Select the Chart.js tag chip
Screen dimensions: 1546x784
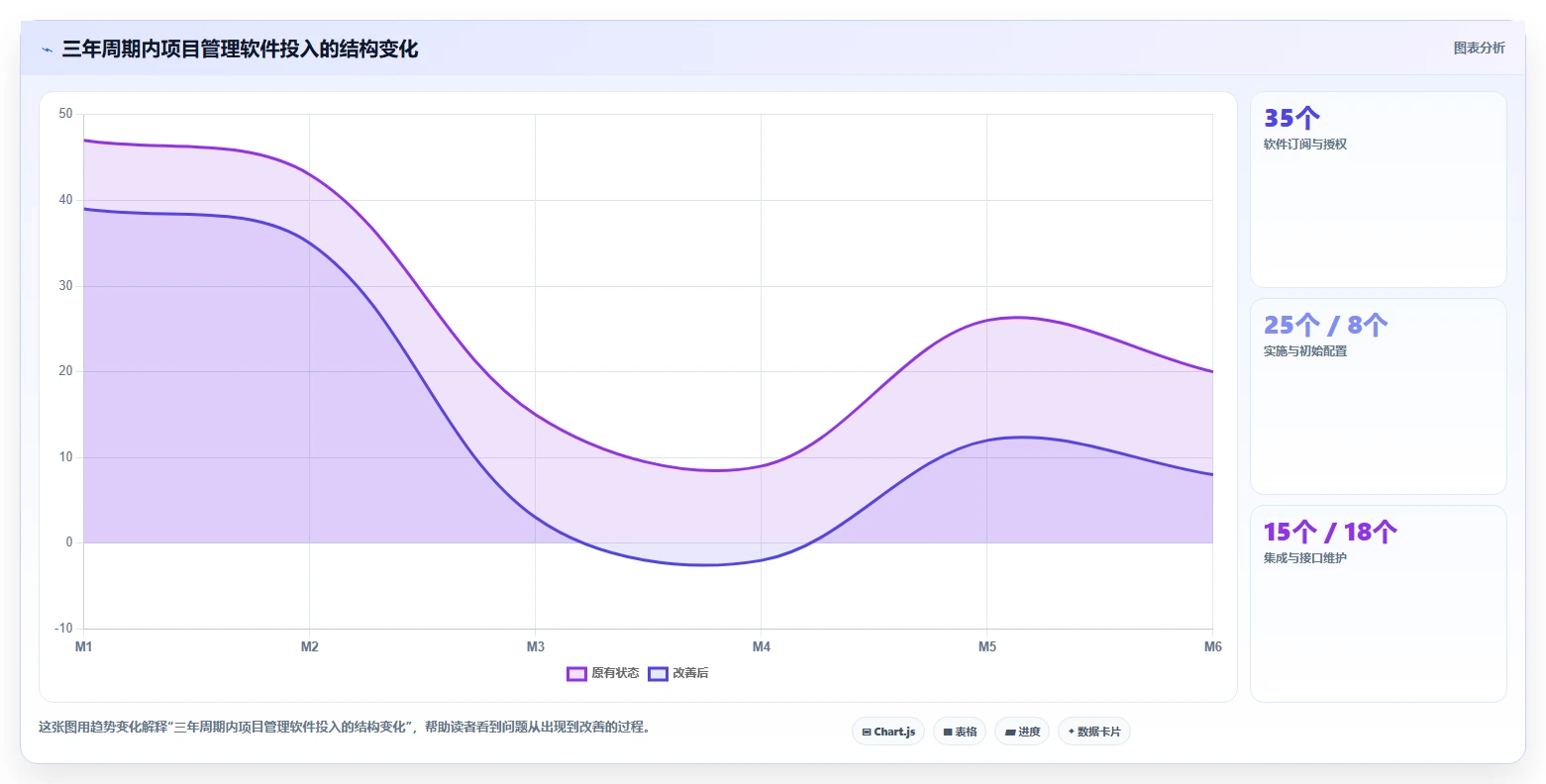(888, 732)
